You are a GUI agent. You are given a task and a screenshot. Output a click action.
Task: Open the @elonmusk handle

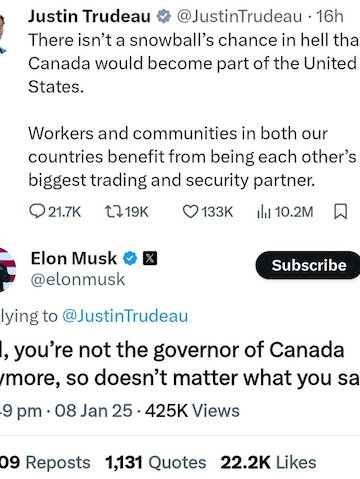click(x=78, y=279)
